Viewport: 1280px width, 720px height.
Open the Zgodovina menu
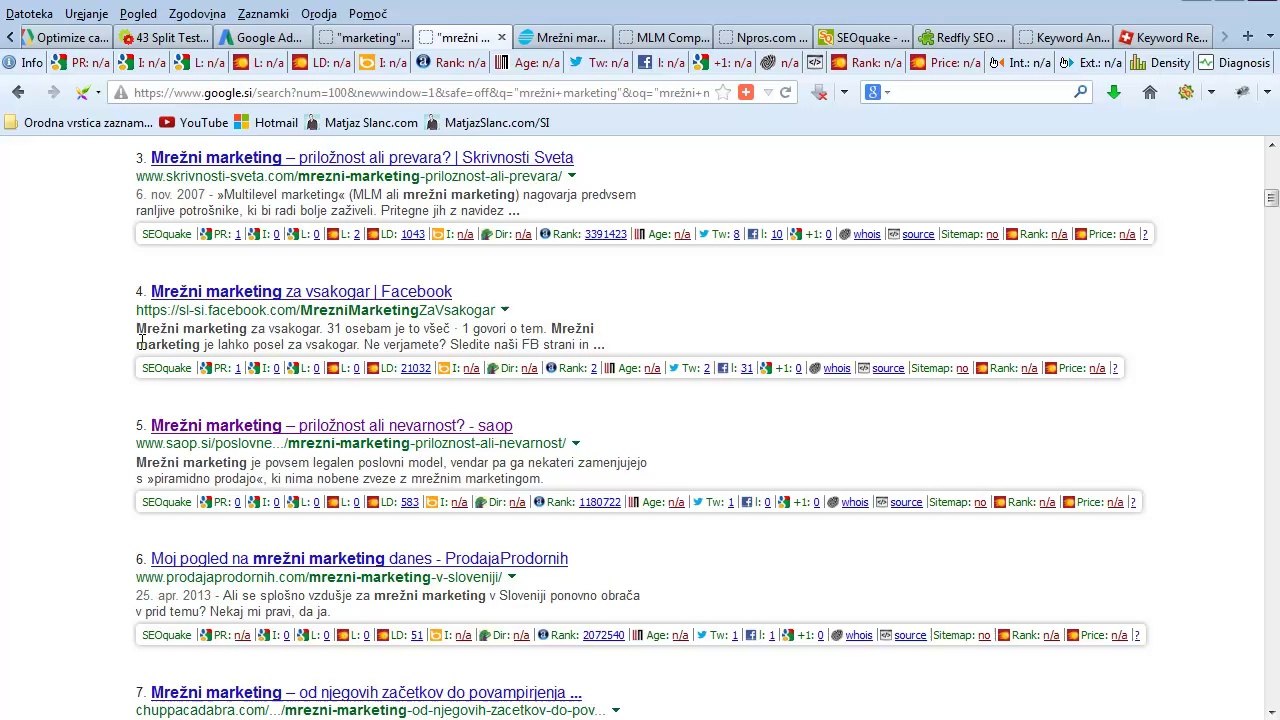197,14
